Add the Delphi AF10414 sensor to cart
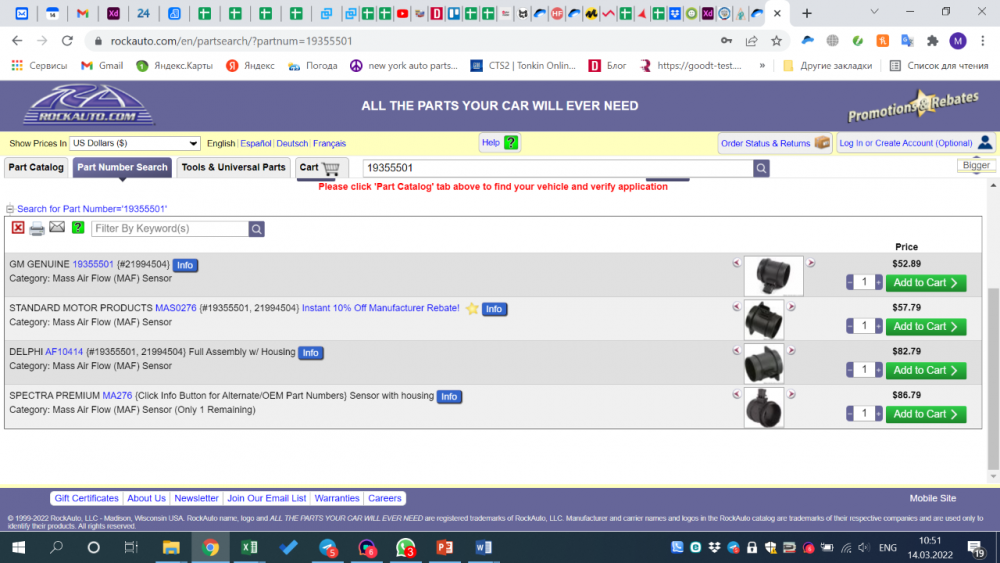 [x=925, y=370]
